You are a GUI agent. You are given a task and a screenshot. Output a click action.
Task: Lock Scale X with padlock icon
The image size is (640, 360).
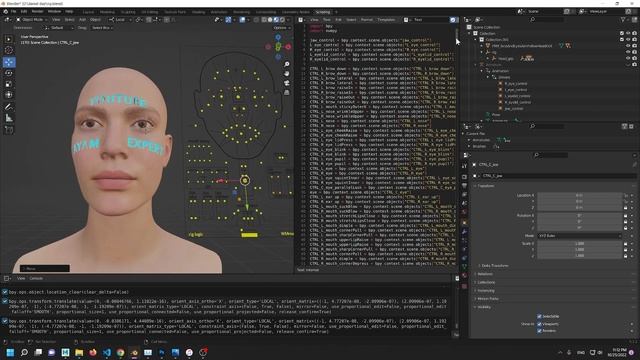point(625,244)
